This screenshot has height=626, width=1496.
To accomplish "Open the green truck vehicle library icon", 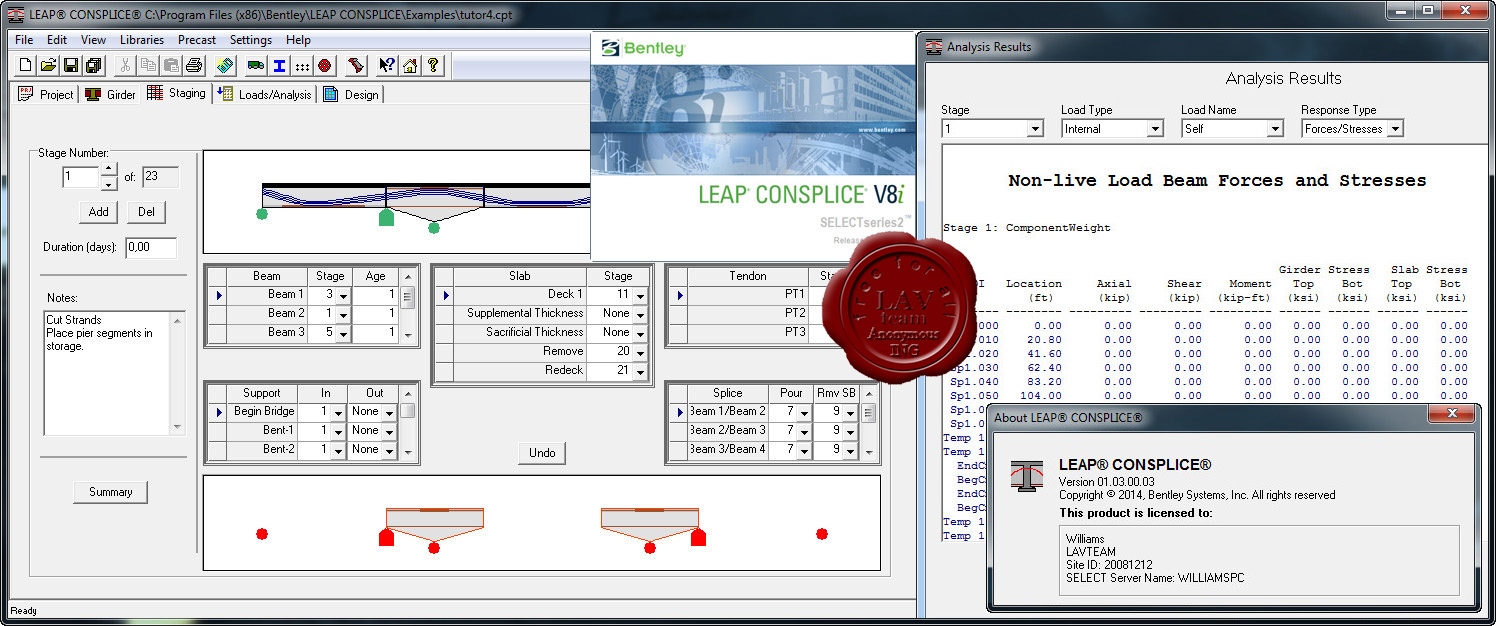I will point(255,66).
